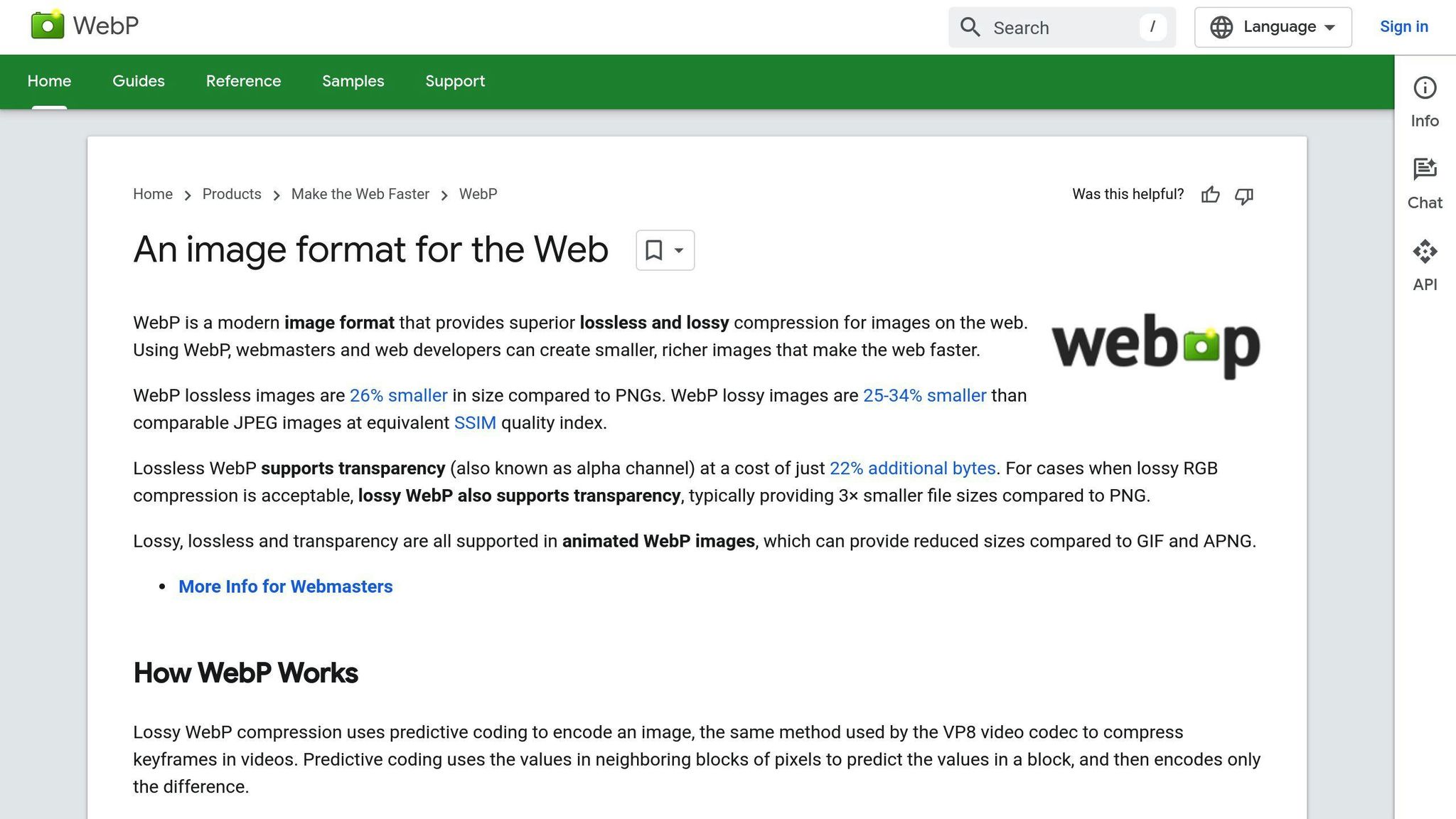
Task: Open the SSIM link in the text
Action: pos(475,422)
